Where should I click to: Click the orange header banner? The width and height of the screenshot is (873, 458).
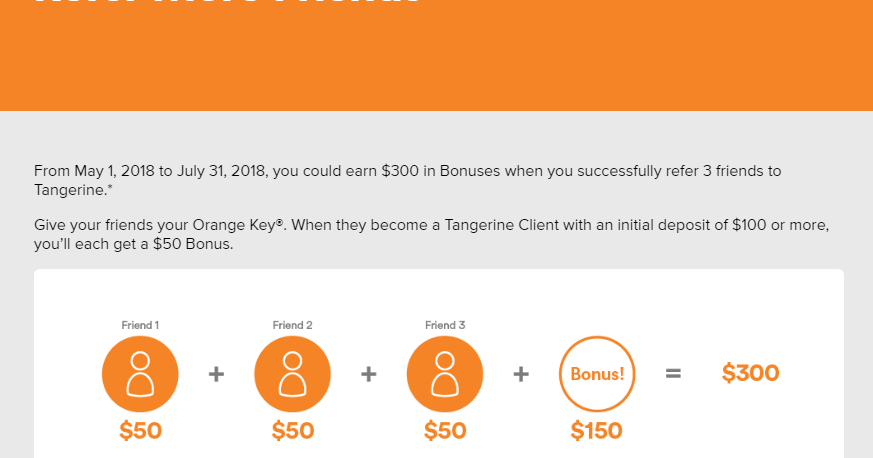pos(436,60)
